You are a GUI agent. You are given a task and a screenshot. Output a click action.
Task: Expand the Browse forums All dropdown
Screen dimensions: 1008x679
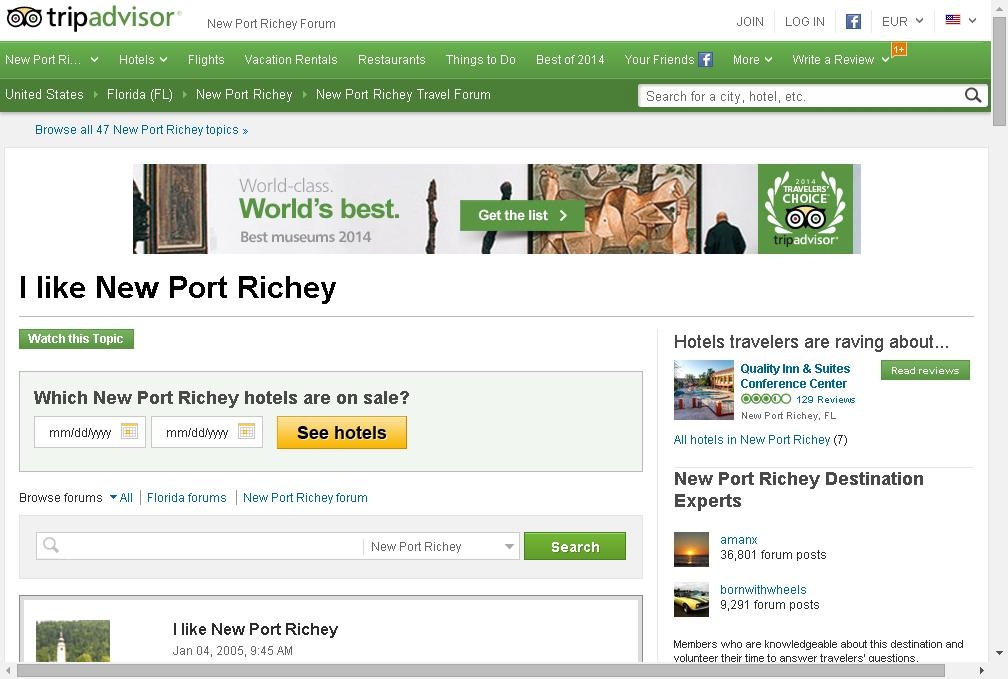121,498
